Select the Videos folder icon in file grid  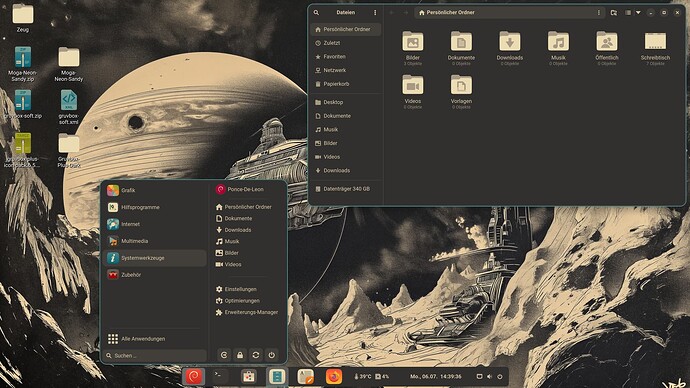(413, 85)
